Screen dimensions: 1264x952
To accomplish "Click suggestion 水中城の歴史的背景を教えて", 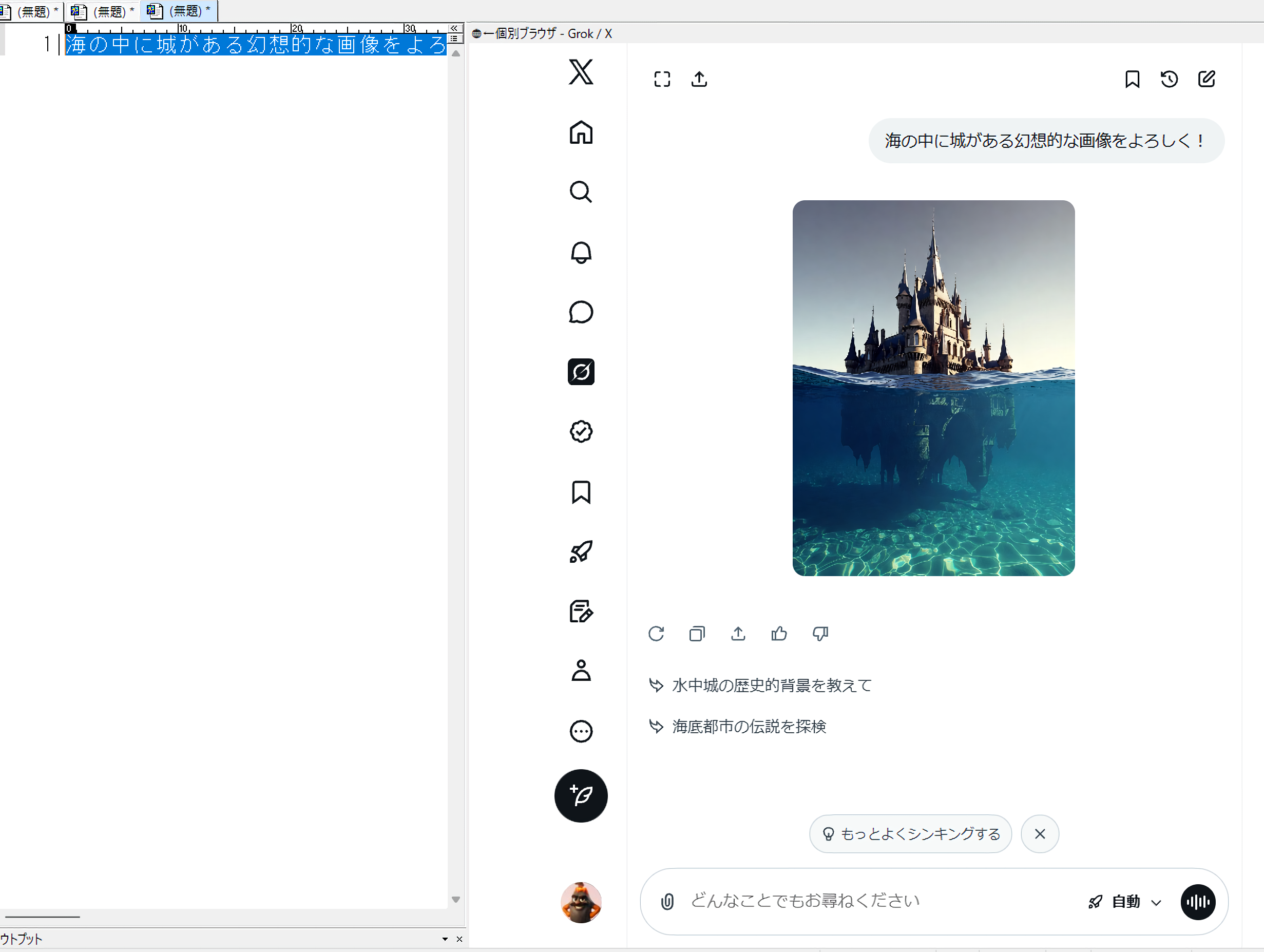I will [x=772, y=685].
